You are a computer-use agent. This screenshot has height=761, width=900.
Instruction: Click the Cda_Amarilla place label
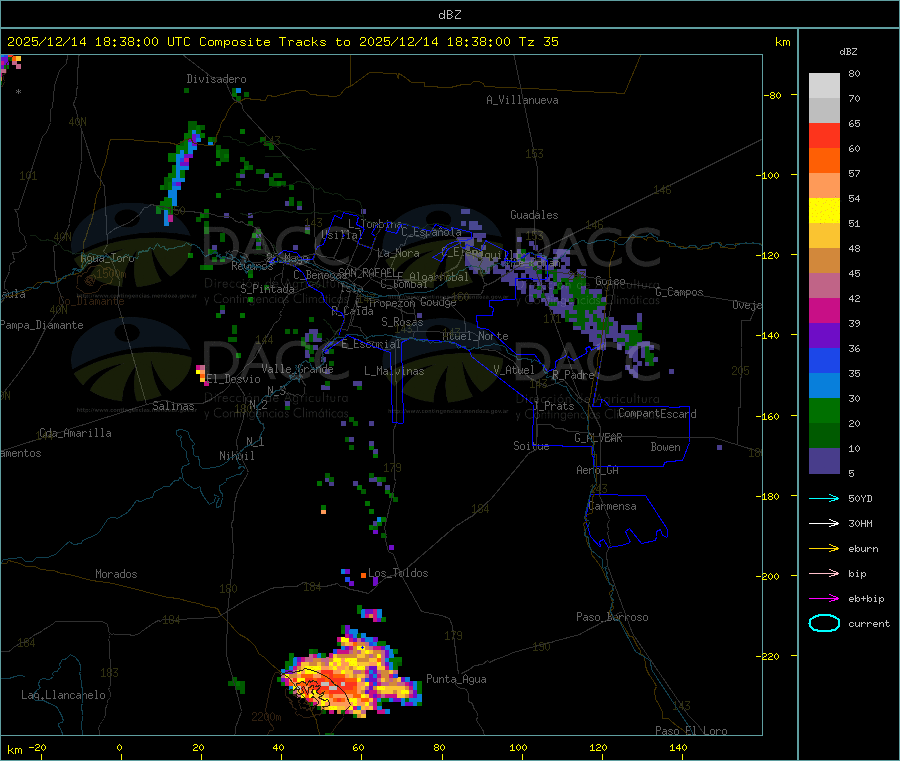[76, 433]
